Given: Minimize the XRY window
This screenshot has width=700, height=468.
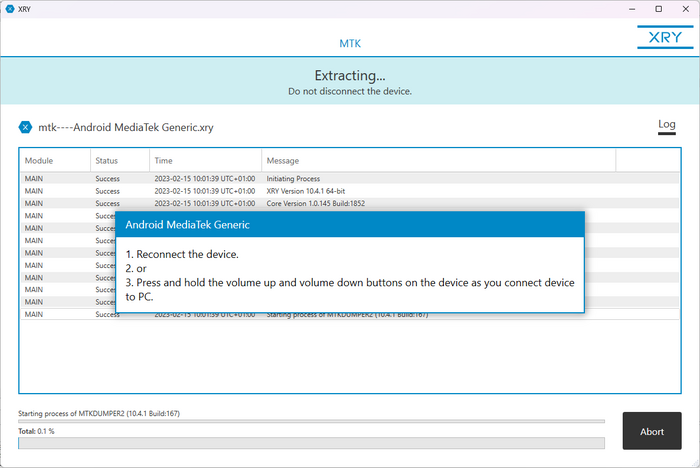Looking at the screenshot, I should (632, 9).
